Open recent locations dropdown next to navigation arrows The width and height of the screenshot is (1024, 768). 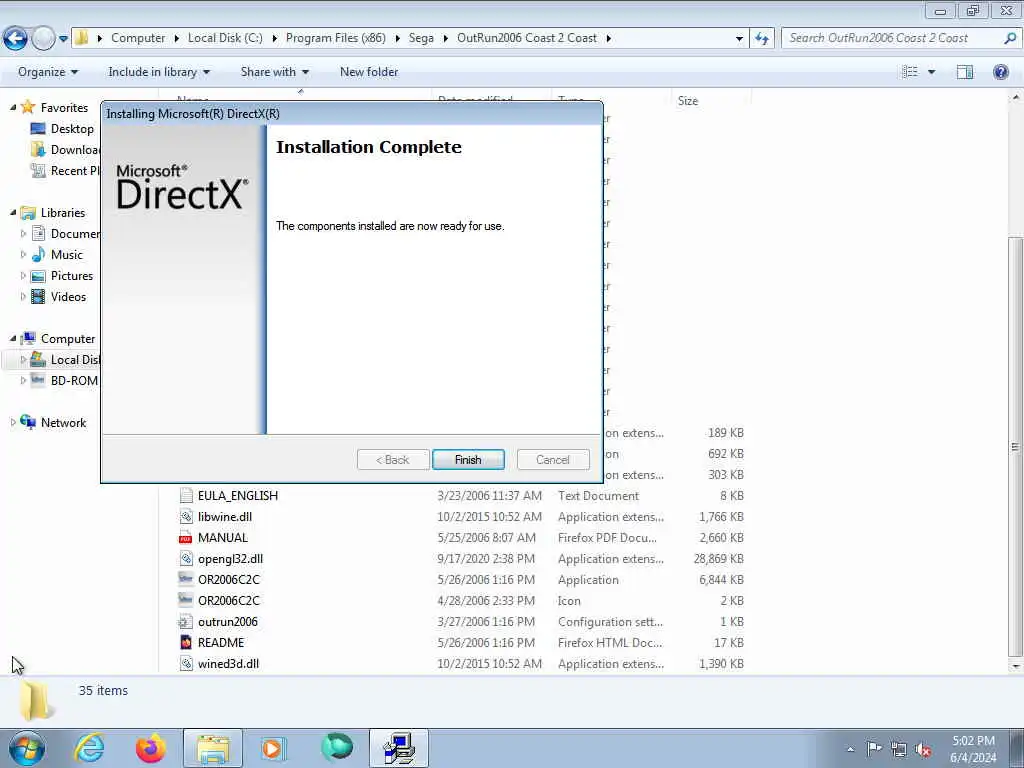pyautogui.click(x=63, y=39)
